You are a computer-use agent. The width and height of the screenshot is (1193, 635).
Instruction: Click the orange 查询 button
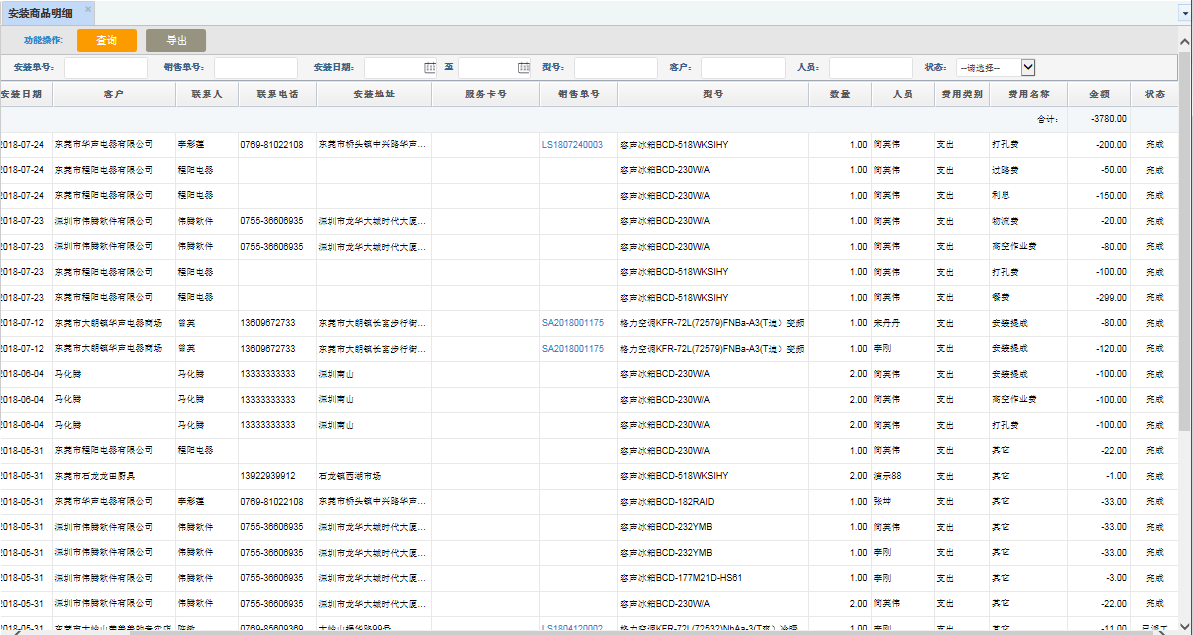coord(107,40)
